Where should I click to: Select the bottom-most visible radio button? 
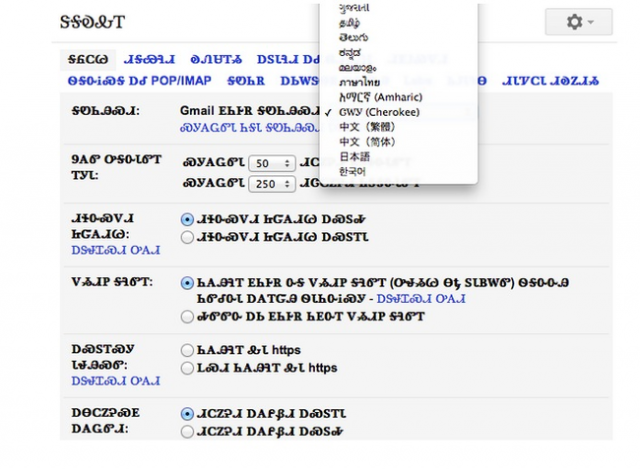click(187, 431)
